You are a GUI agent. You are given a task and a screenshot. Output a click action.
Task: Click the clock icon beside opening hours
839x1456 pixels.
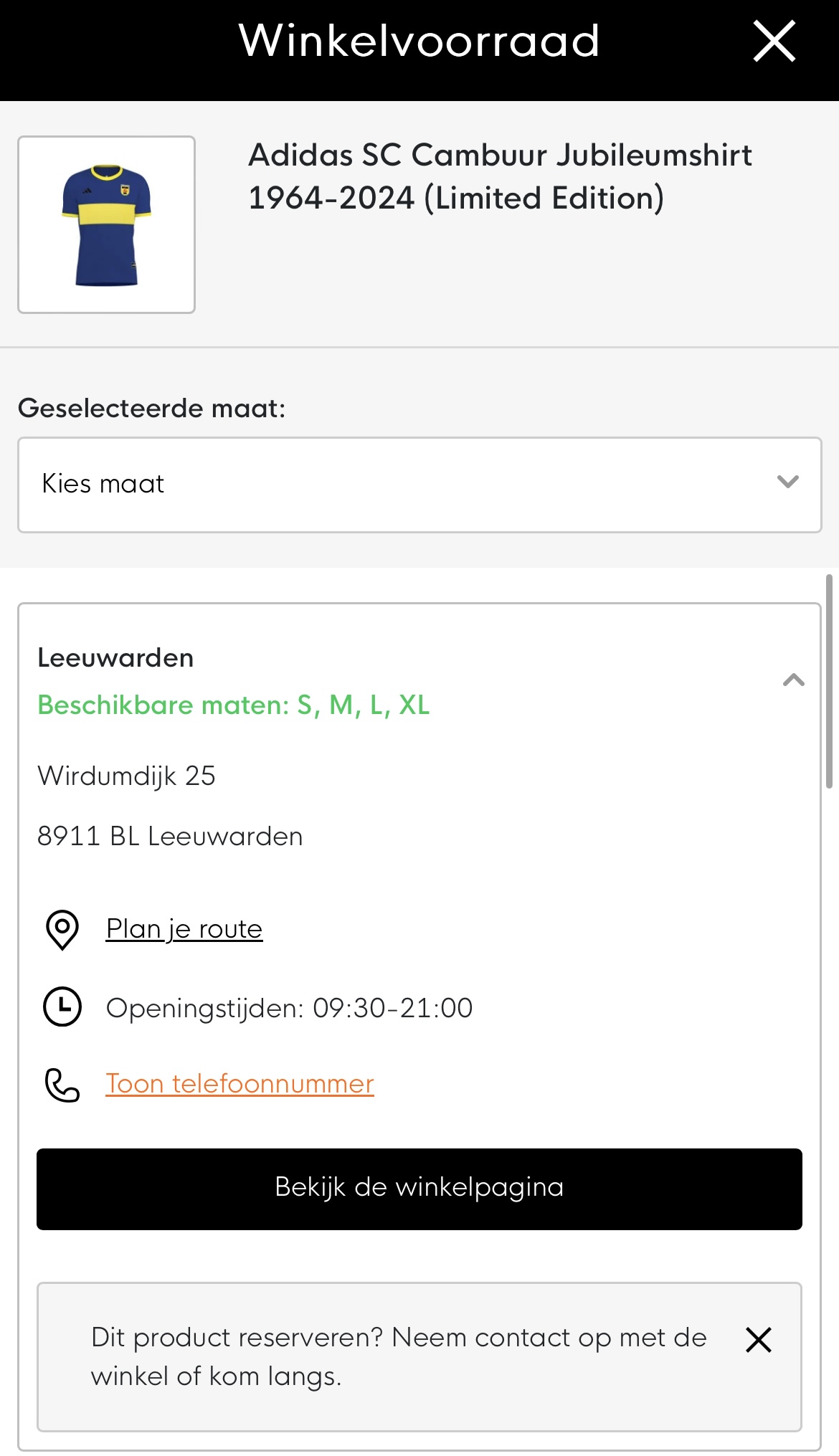(x=62, y=1007)
